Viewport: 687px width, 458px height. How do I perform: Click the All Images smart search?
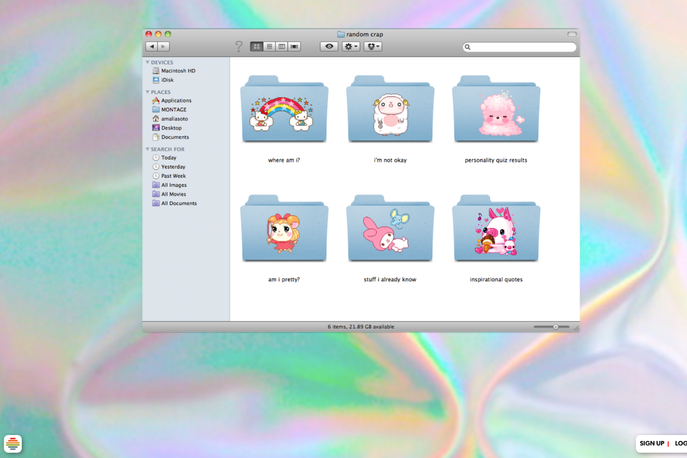coord(173,185)
